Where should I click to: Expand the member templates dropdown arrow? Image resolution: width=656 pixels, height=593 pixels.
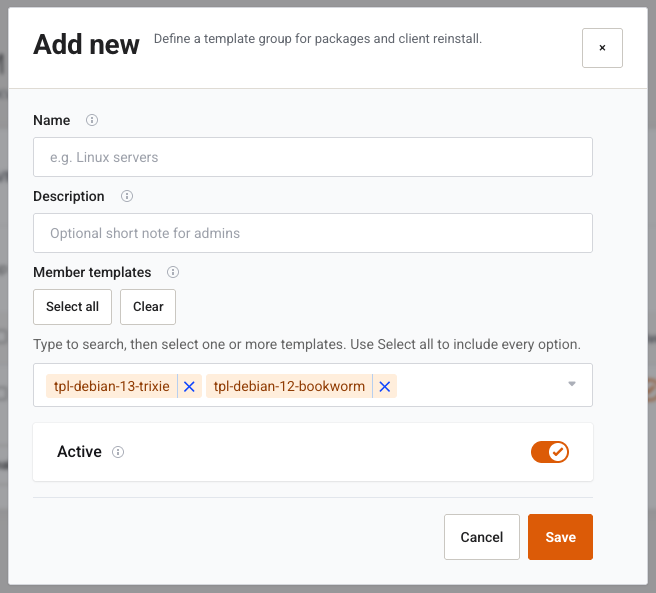(572, 384)
